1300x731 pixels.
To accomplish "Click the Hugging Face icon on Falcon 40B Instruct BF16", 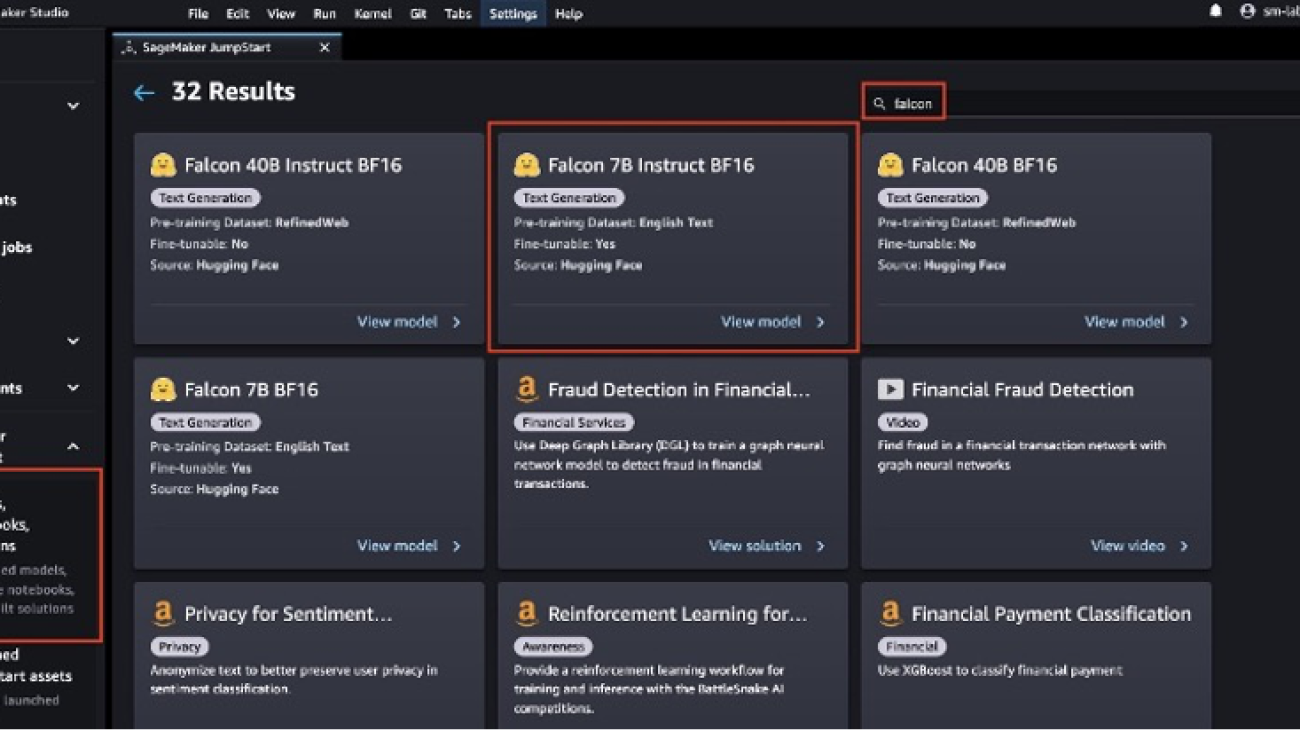I will [163, 165].
